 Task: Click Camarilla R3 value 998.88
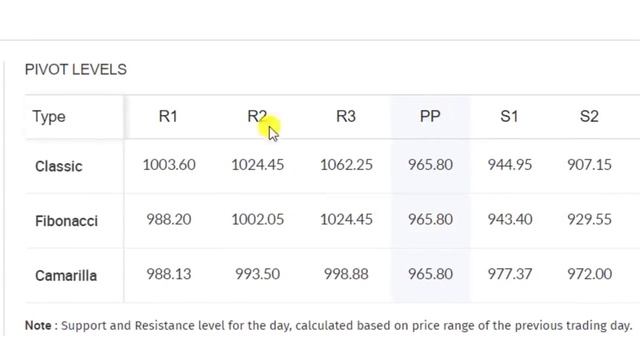point(346,274)
